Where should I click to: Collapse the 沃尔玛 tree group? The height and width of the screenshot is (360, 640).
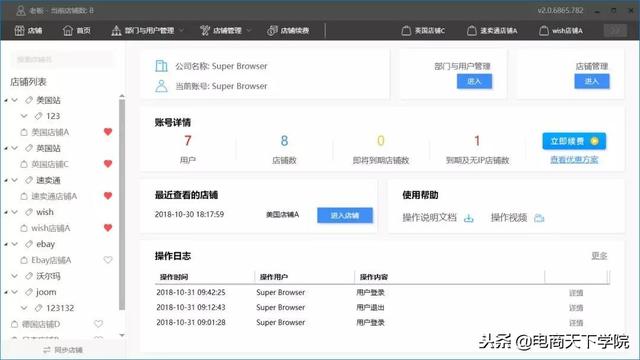[x=15, y=276]
